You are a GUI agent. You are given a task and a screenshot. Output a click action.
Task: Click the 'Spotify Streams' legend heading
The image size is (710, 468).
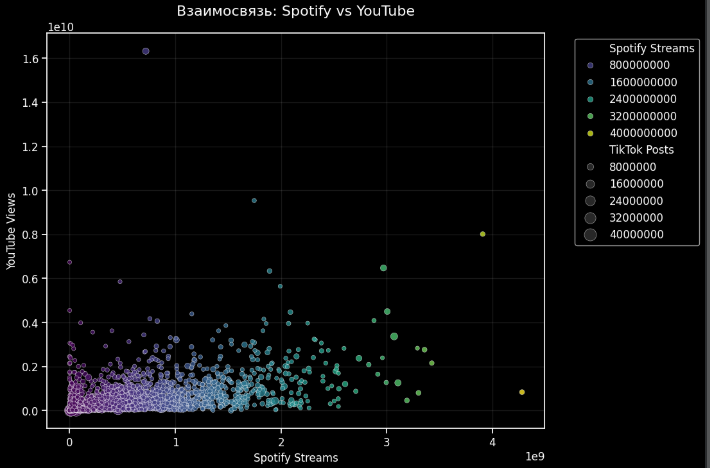[x=651, y=48]
